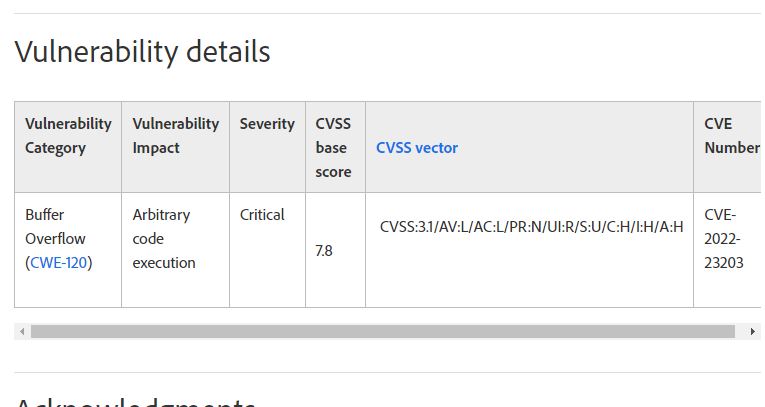
Task: Open the CWE-120 link
Action: [59, 263]
